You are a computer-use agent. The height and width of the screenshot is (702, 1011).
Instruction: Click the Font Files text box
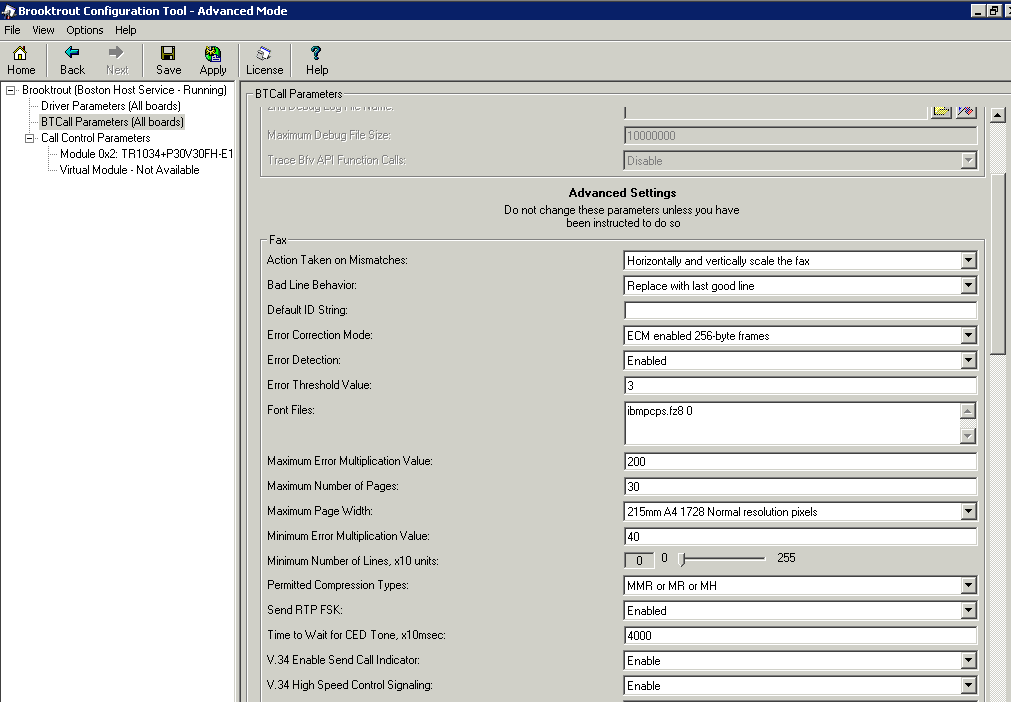[792, 423]
